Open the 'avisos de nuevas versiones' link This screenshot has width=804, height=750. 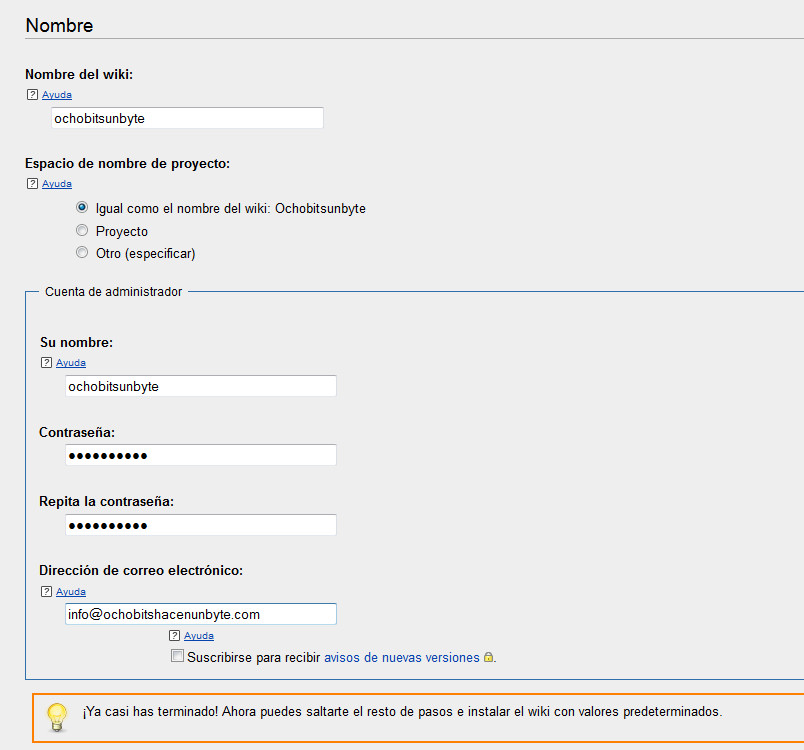401,657
